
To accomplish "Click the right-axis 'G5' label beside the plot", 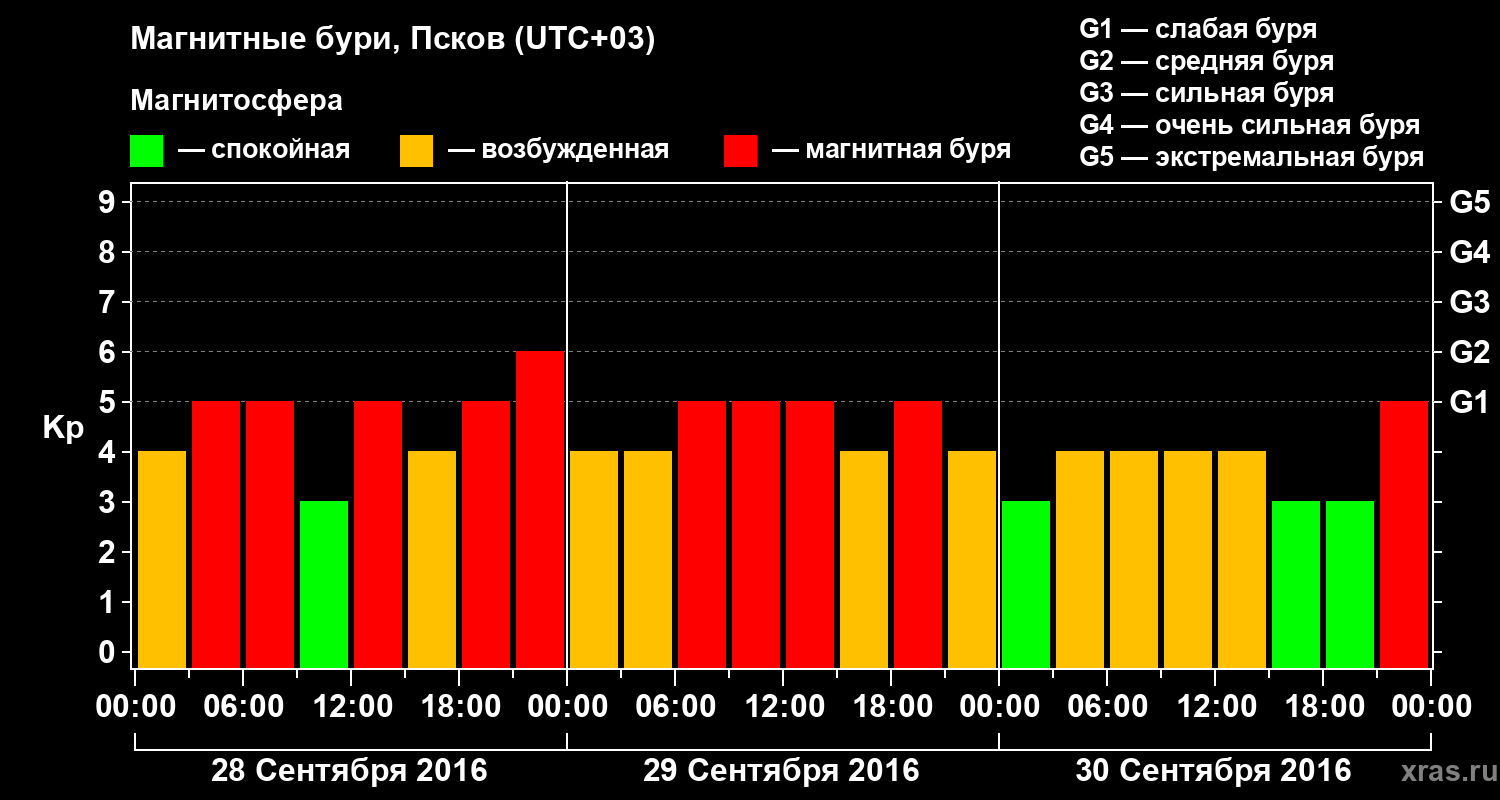I will (x=1470, y=202).
